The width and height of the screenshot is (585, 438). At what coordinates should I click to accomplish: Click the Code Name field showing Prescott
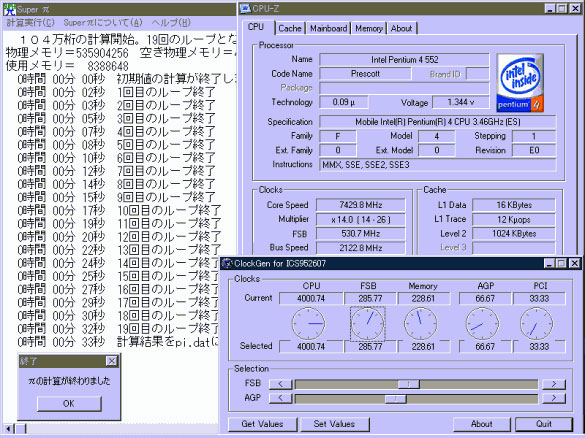point(365,74)
